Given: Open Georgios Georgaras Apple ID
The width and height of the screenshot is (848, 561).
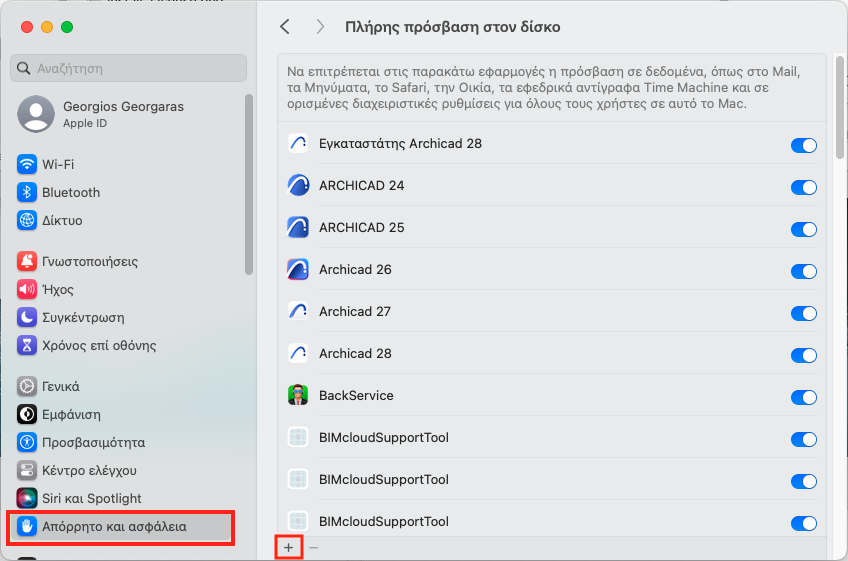Looking at the screenshot, I should tap(129, 114).
